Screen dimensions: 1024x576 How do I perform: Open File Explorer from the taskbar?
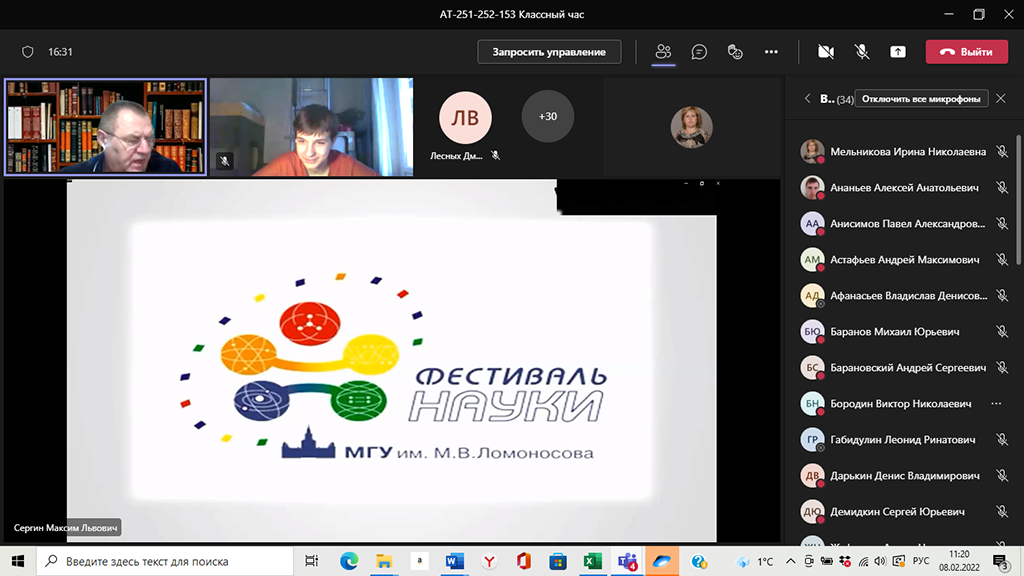[384, 561]
